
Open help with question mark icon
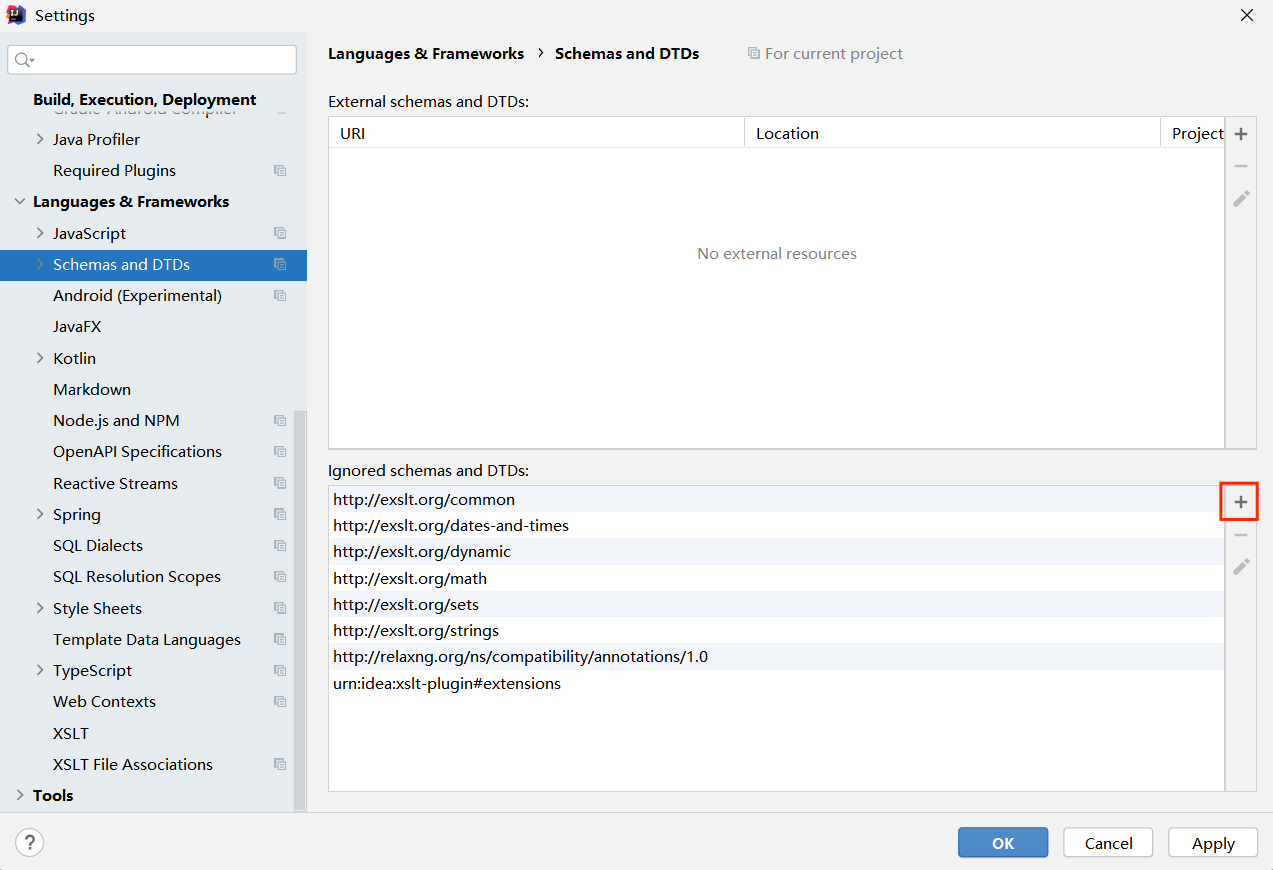(x=30, y=842)
